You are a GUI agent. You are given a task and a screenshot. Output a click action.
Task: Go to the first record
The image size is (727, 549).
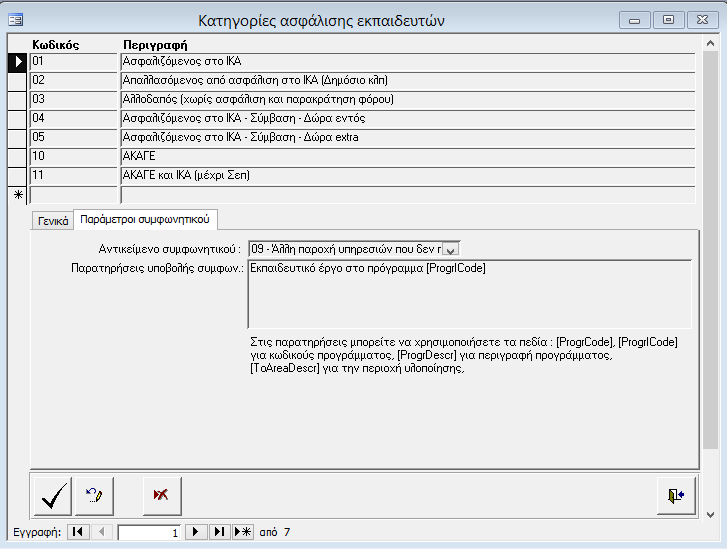pyautogui.click(x=78, y=532)
